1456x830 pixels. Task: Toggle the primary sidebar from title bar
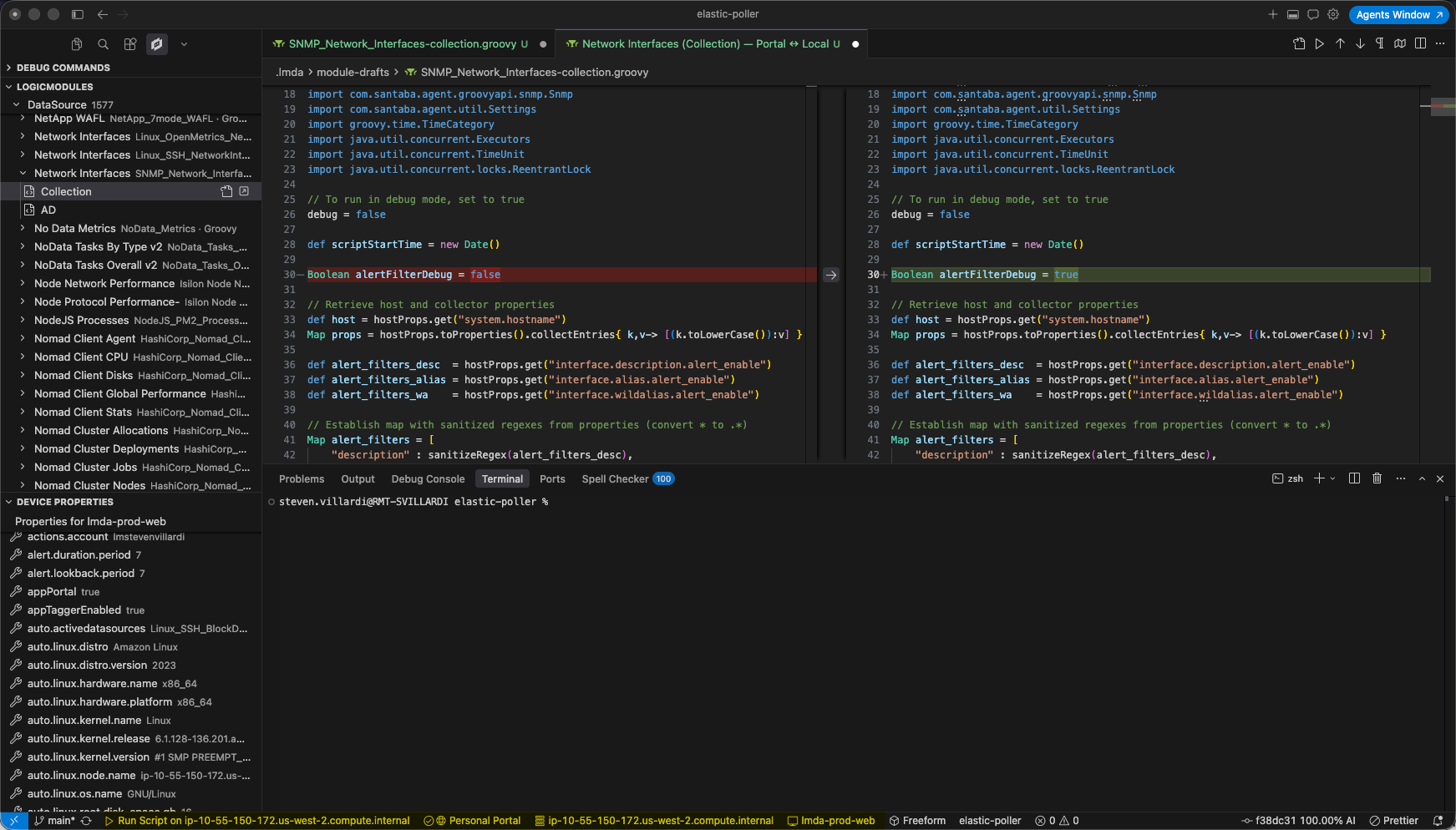point(78,14)
